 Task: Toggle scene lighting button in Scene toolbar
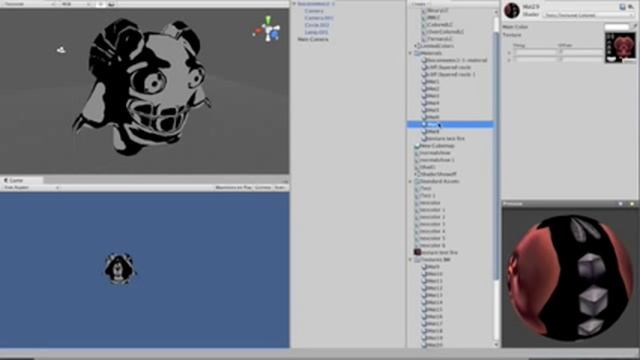pyautogui.click(x=101, y=4)
